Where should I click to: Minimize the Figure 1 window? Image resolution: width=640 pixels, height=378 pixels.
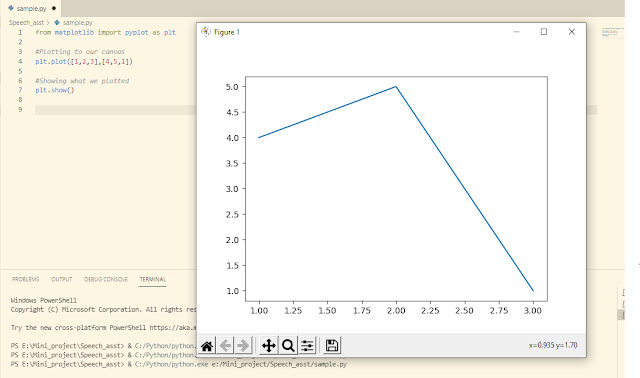tap(516, 32)
